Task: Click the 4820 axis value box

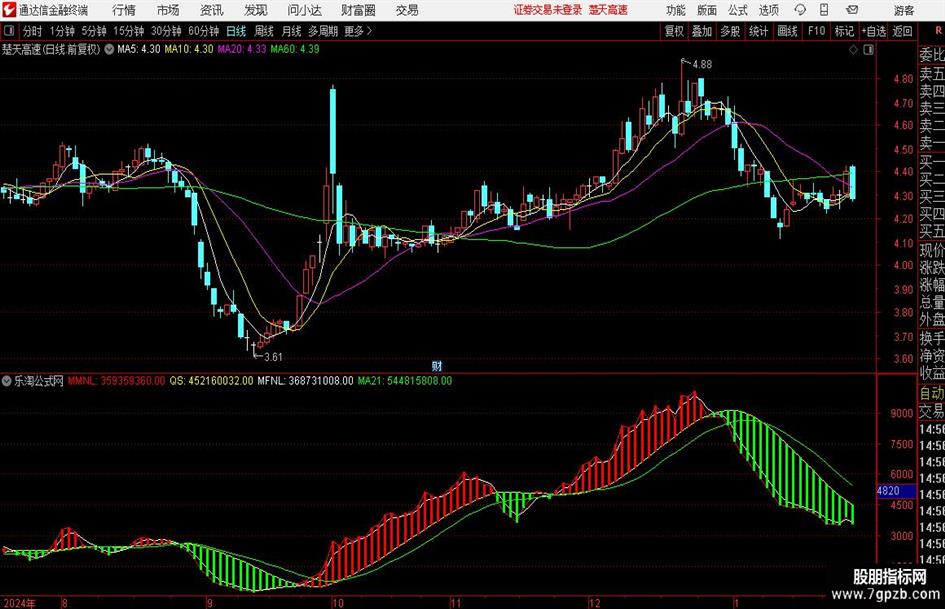Action: [896, 491]
